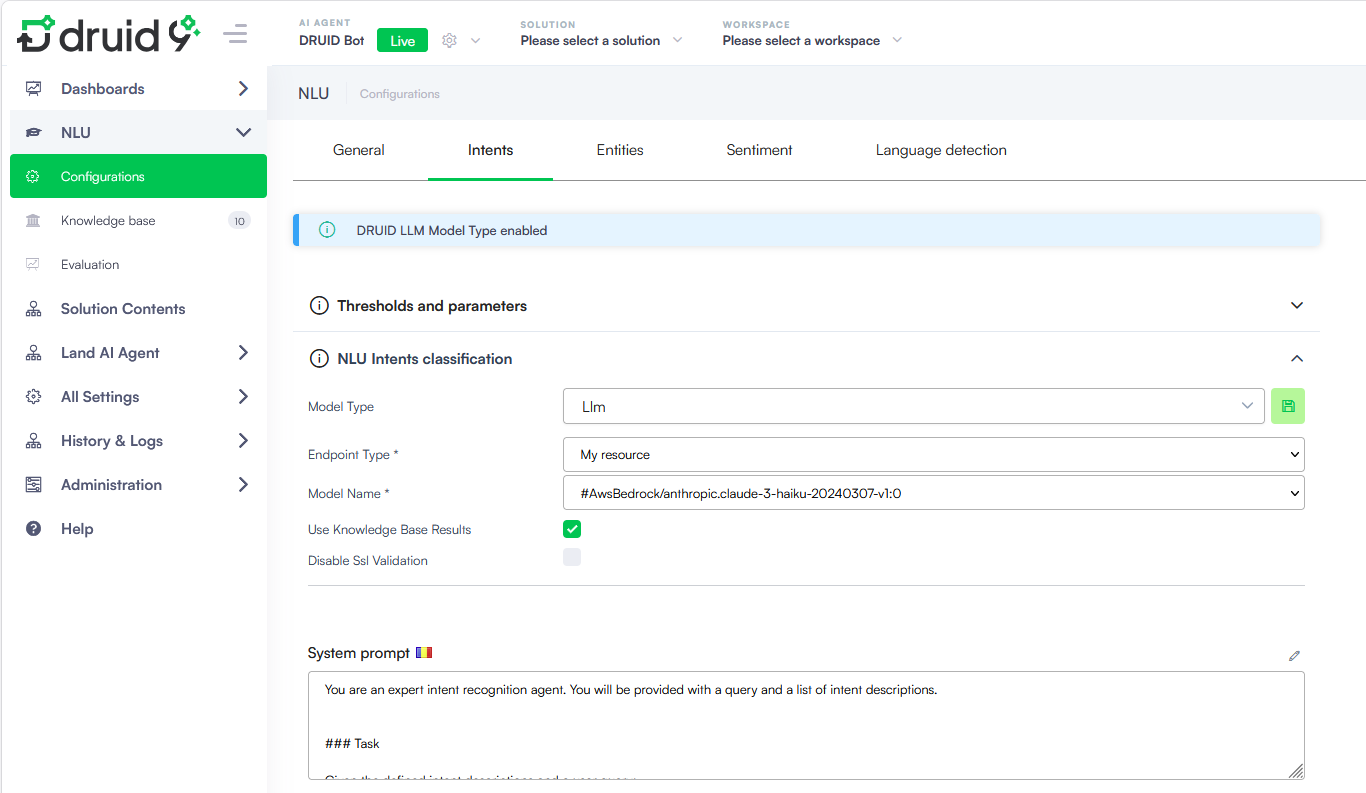Click the hamburger menu collapse icon
Image resolution: width=1366 pixels, height=793 pixels.
(235, 35)
